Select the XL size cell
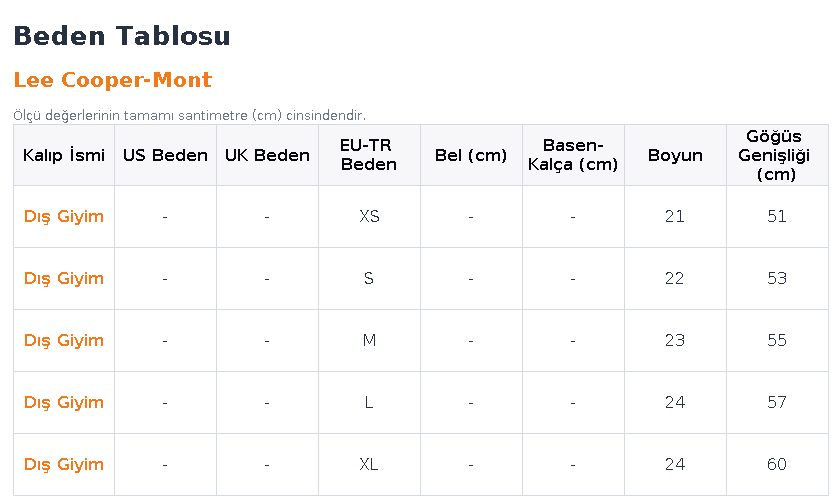 [369, 465]
